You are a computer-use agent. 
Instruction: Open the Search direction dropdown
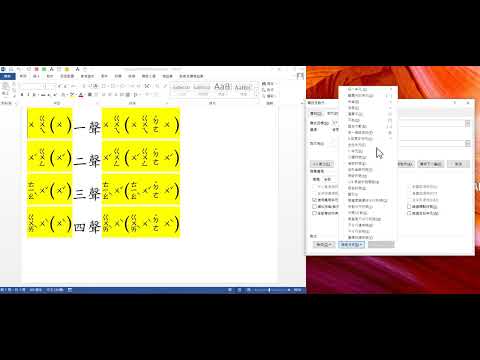[x=330, y=179]
